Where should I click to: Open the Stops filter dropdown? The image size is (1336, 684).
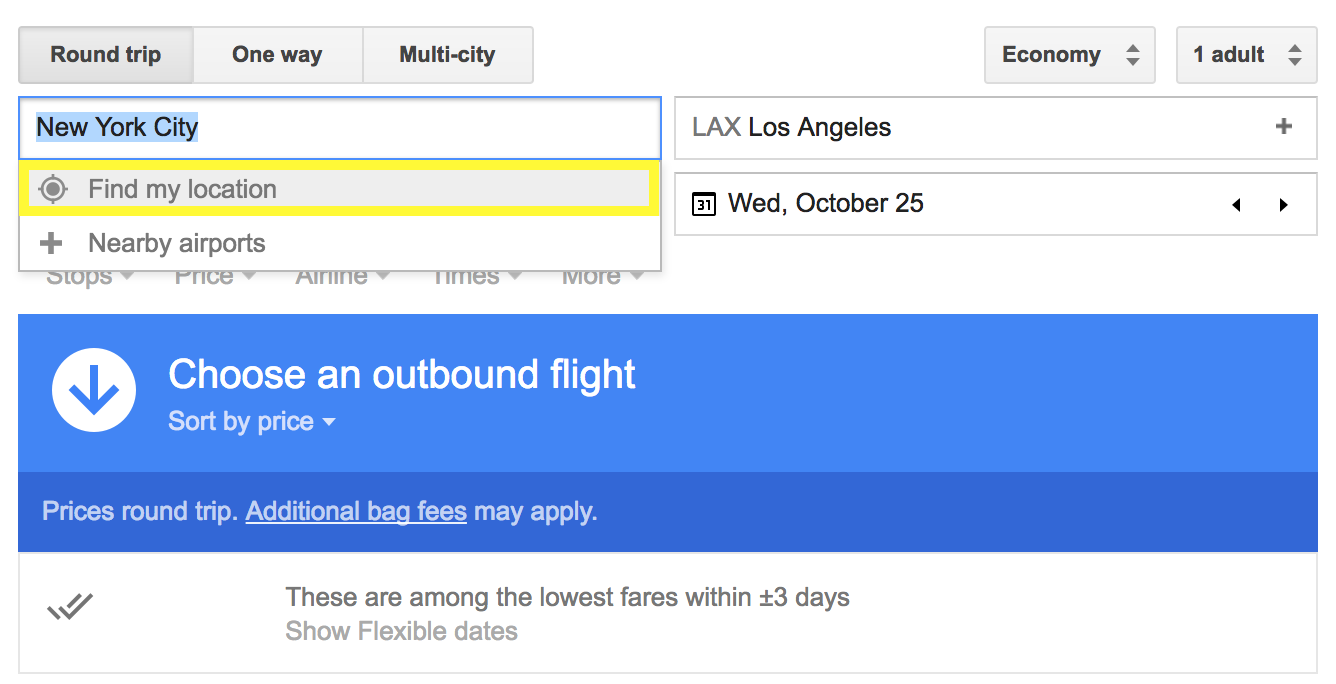pyautogui.click(x=88, y=275)
